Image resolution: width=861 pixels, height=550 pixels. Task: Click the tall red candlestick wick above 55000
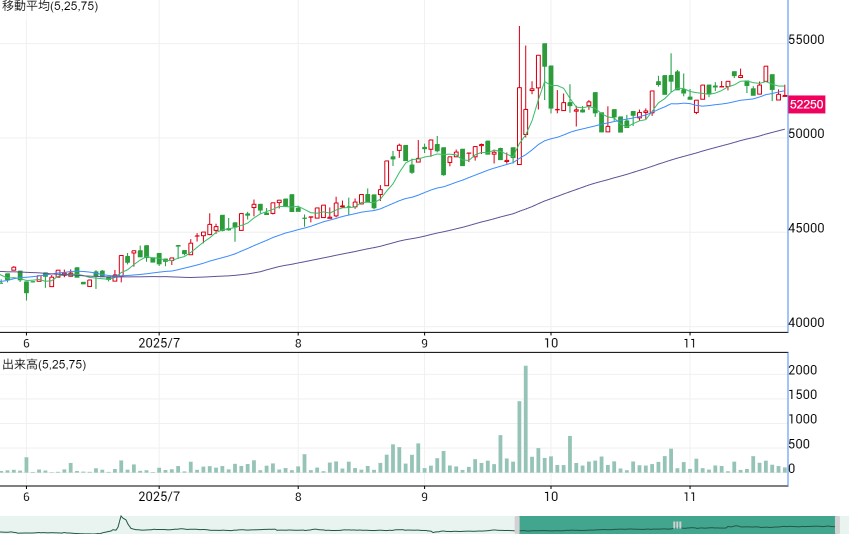click(x=519, y=58)
